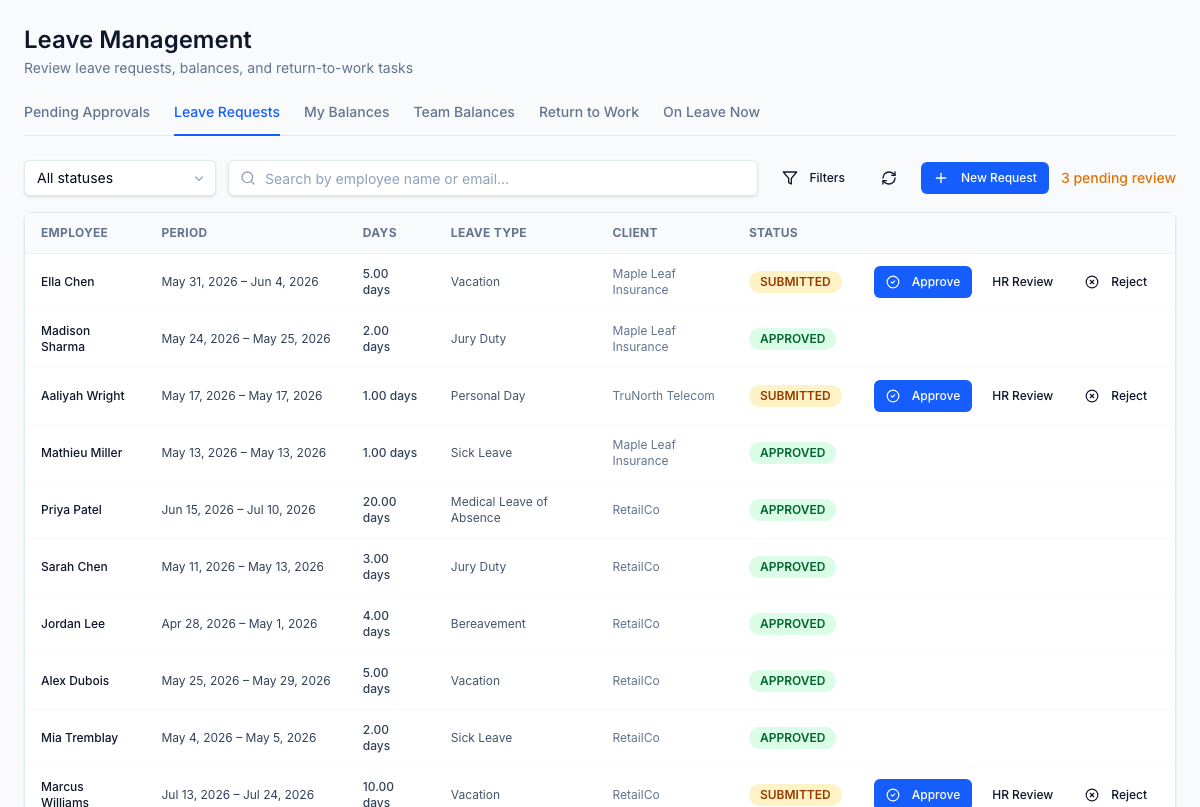Image resolution: width=1200 pixels, height=807 pixels.
Task: Click employee name Jordan Lee
Action: tap(73, 624)
